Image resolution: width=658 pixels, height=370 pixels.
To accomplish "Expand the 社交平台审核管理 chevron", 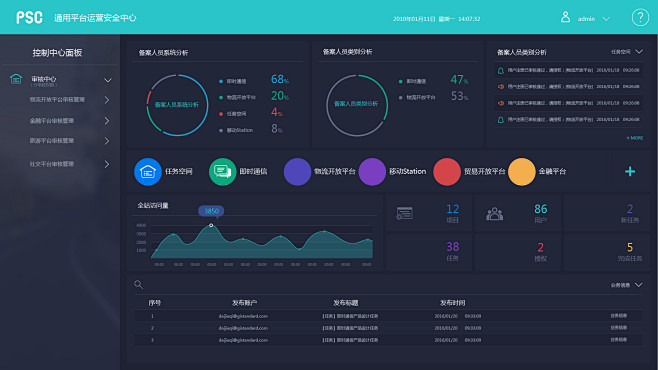I will [x=107, y=164].
